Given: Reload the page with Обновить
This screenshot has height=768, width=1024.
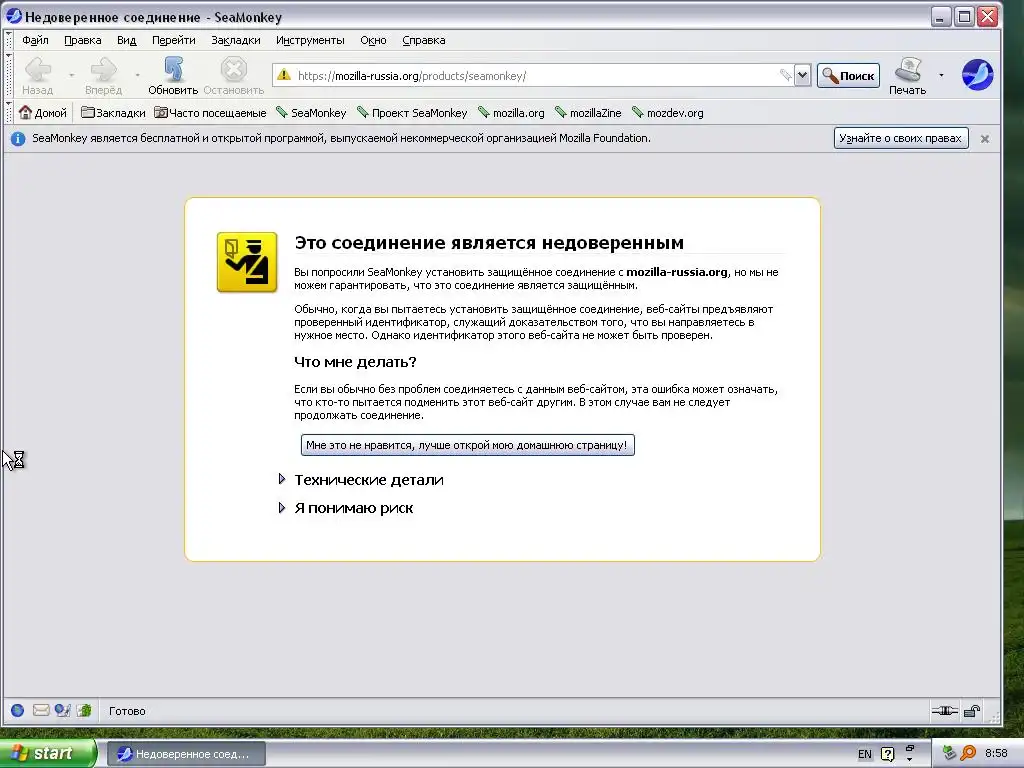Looking at the screenshot, I should [x=173, y=76].
